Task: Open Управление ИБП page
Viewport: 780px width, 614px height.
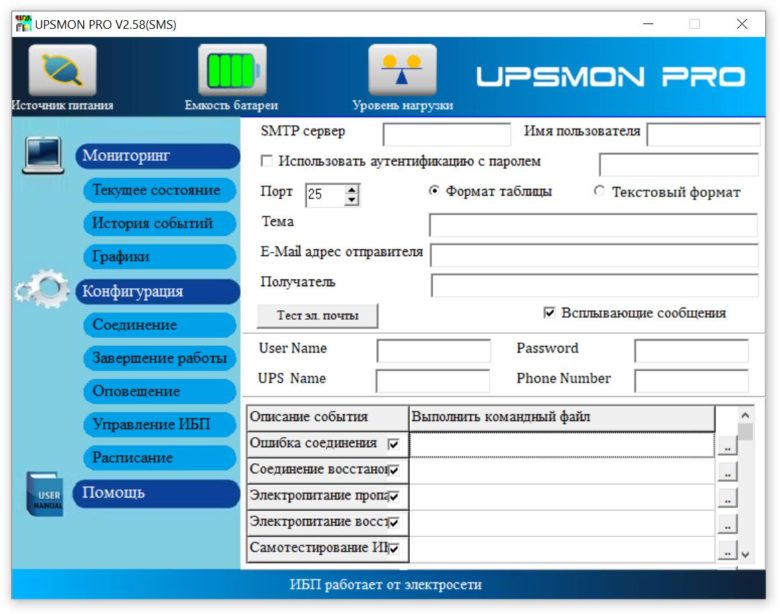Action: [159, 424]
